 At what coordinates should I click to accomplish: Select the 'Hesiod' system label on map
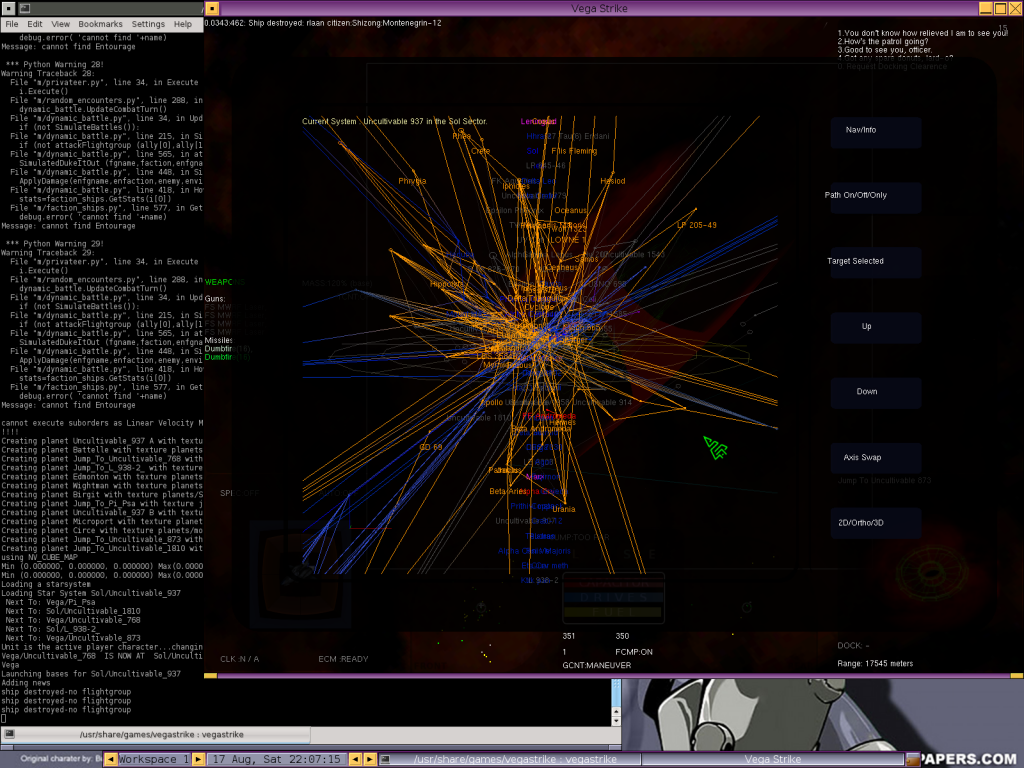click(x=613, y=181)
